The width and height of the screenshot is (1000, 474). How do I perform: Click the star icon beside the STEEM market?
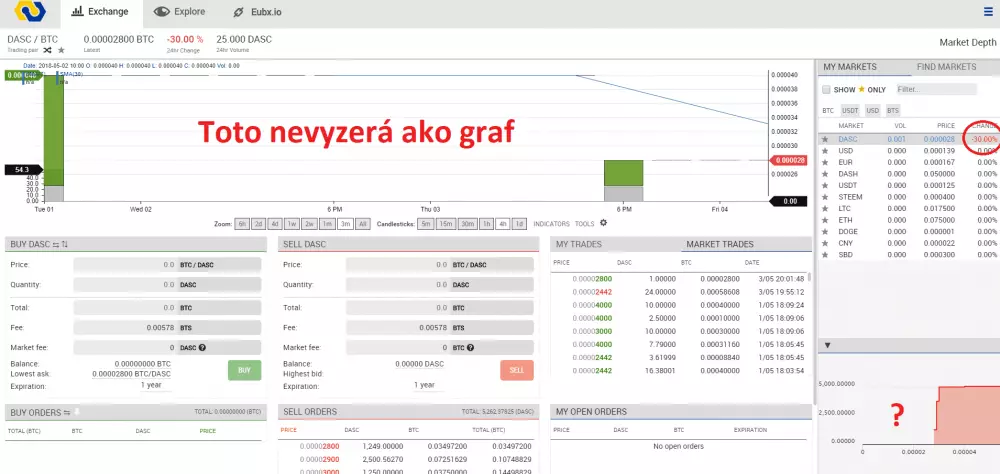[x=825, y=197]
